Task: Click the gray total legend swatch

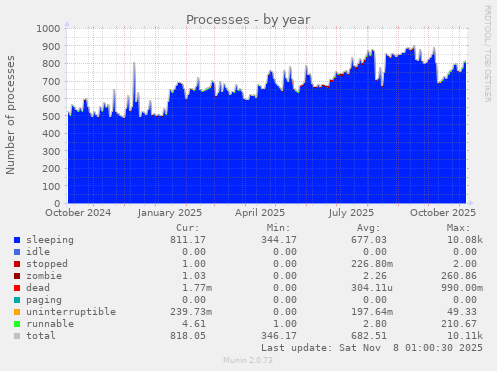Action: tap(17, 336)
